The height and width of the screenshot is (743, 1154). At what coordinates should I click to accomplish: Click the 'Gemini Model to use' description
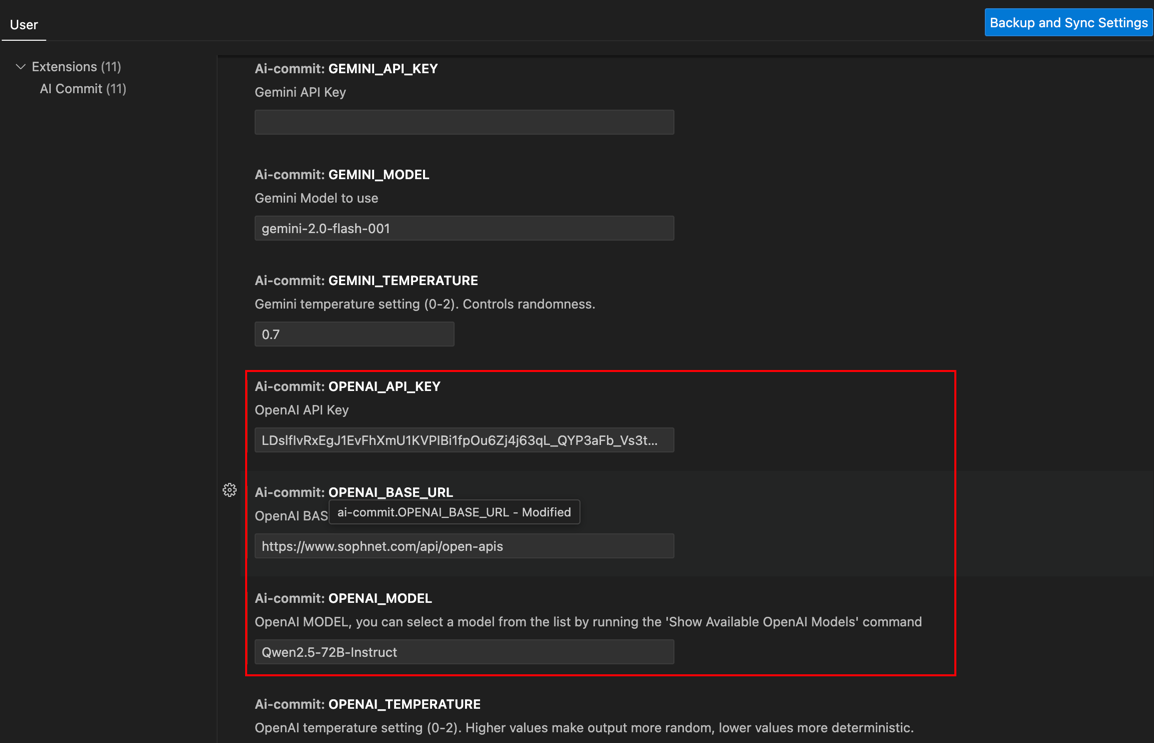316,198
